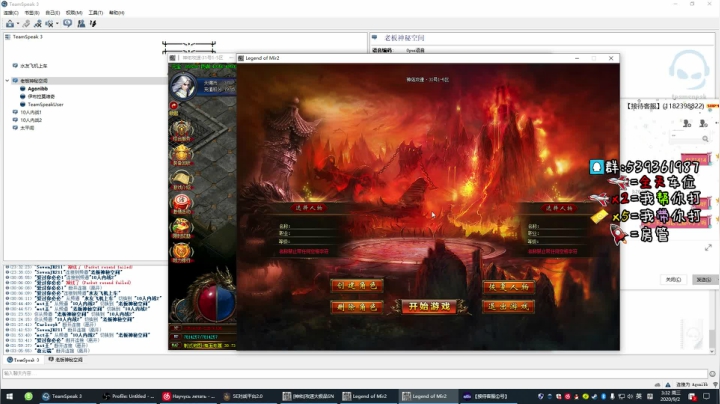Select the last channel below 10人内战2
This screenshot has width=720, height=404.
pos(27,128)
